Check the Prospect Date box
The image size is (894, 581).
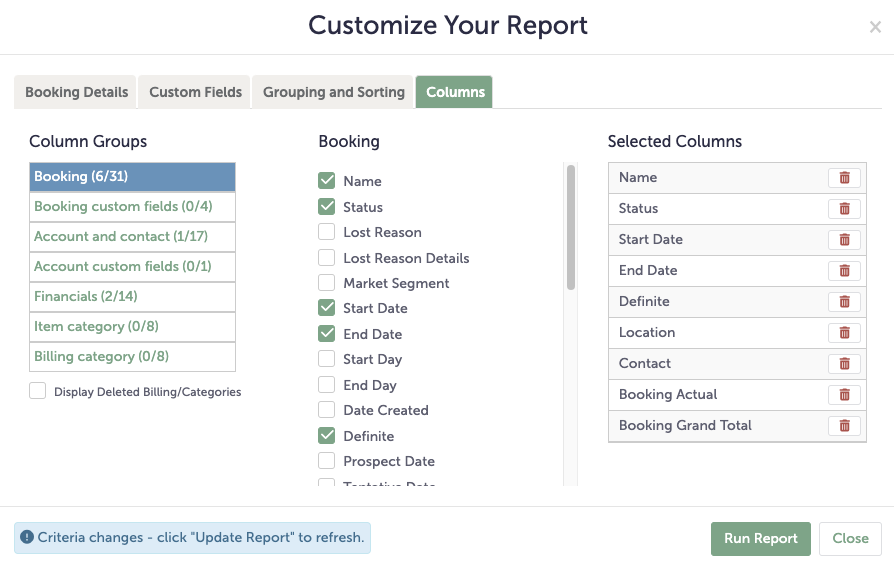(326, 461)
